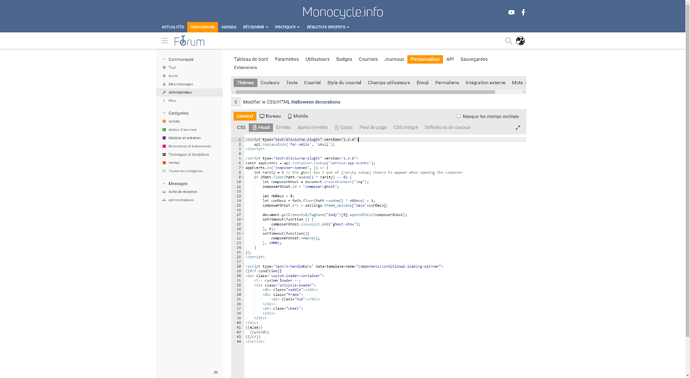Select the En-tête editor tab
Image resolution: width=690 pixels, height=378 pixels.
[283, 128]
